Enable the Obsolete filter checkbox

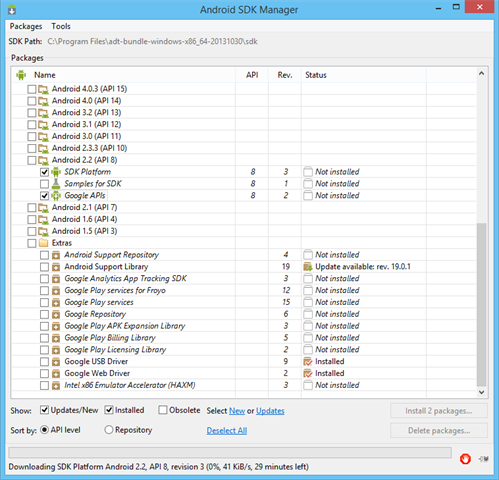coord(163,410)
